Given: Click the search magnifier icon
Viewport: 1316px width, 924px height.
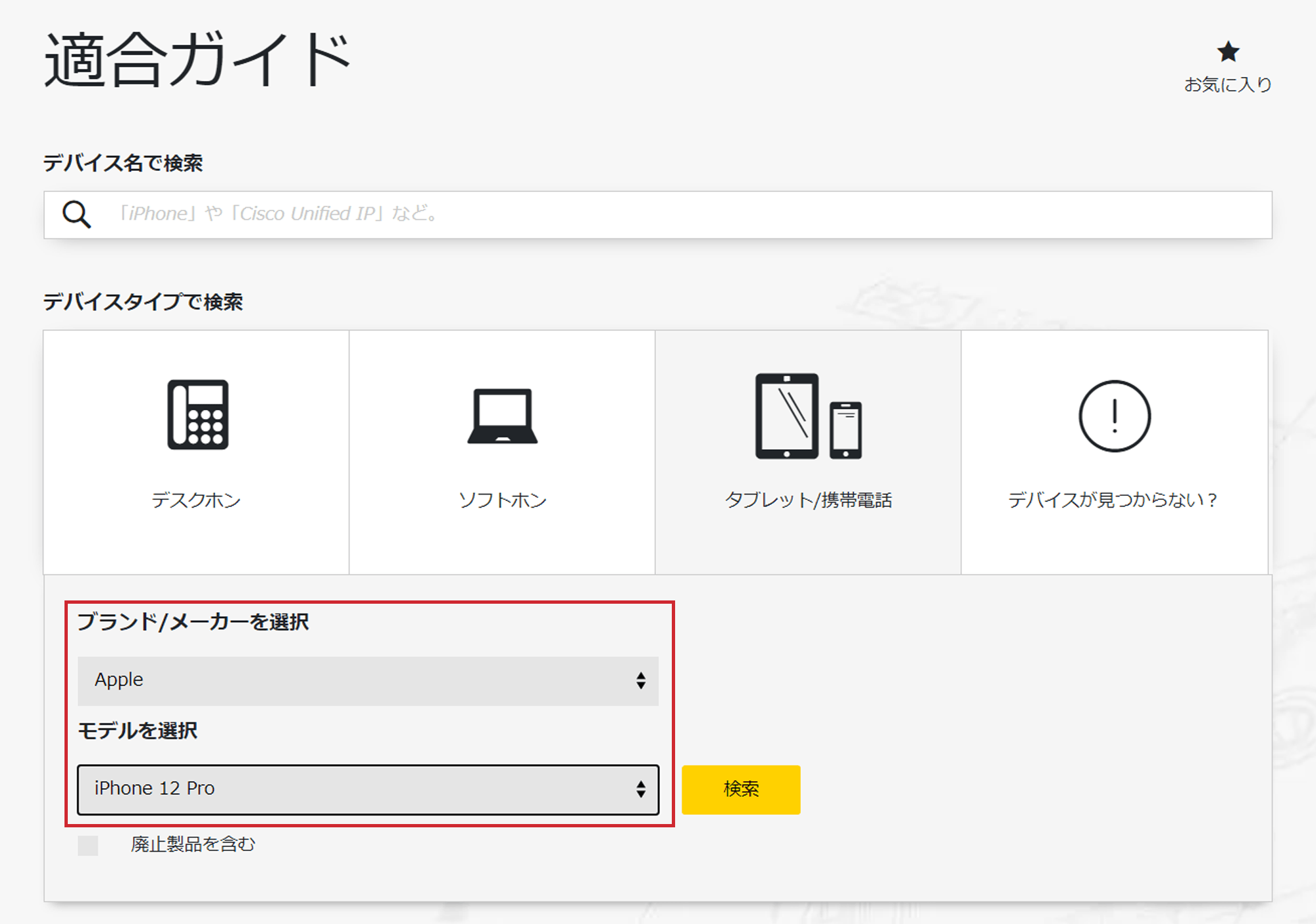Looking at the screenshot, I should click(76, 214).
